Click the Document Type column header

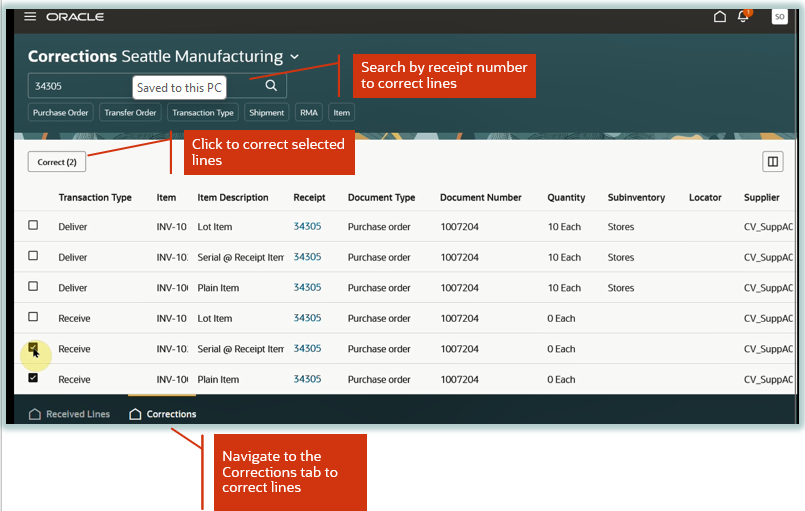(381, 197)
